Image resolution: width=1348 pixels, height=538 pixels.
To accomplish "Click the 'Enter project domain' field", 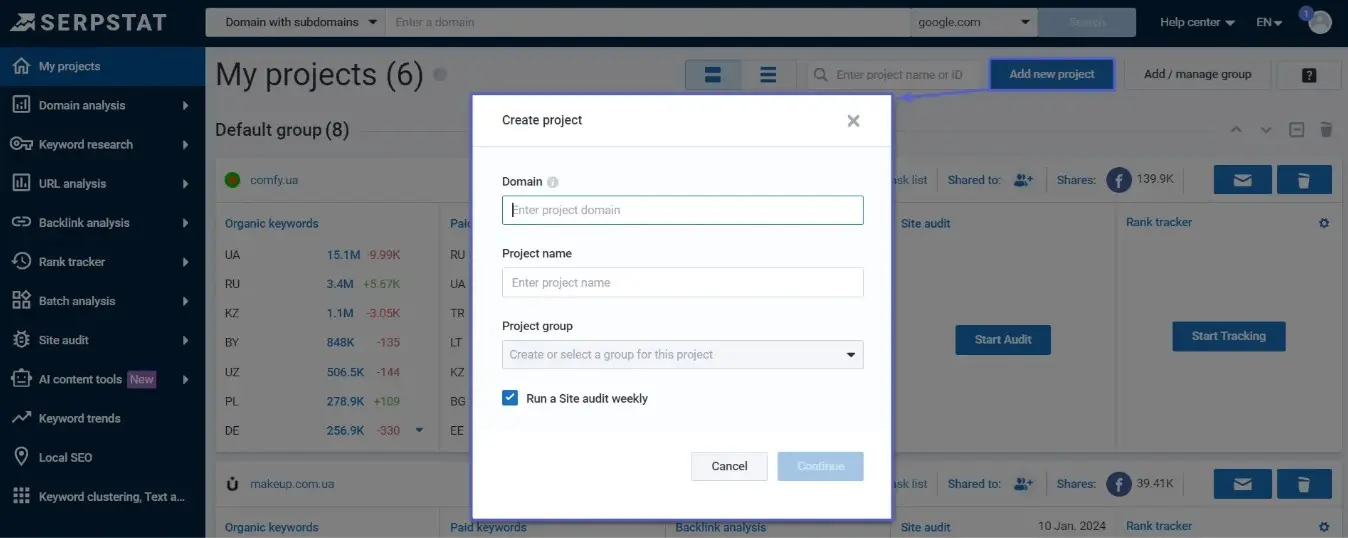I will point(683,210).
